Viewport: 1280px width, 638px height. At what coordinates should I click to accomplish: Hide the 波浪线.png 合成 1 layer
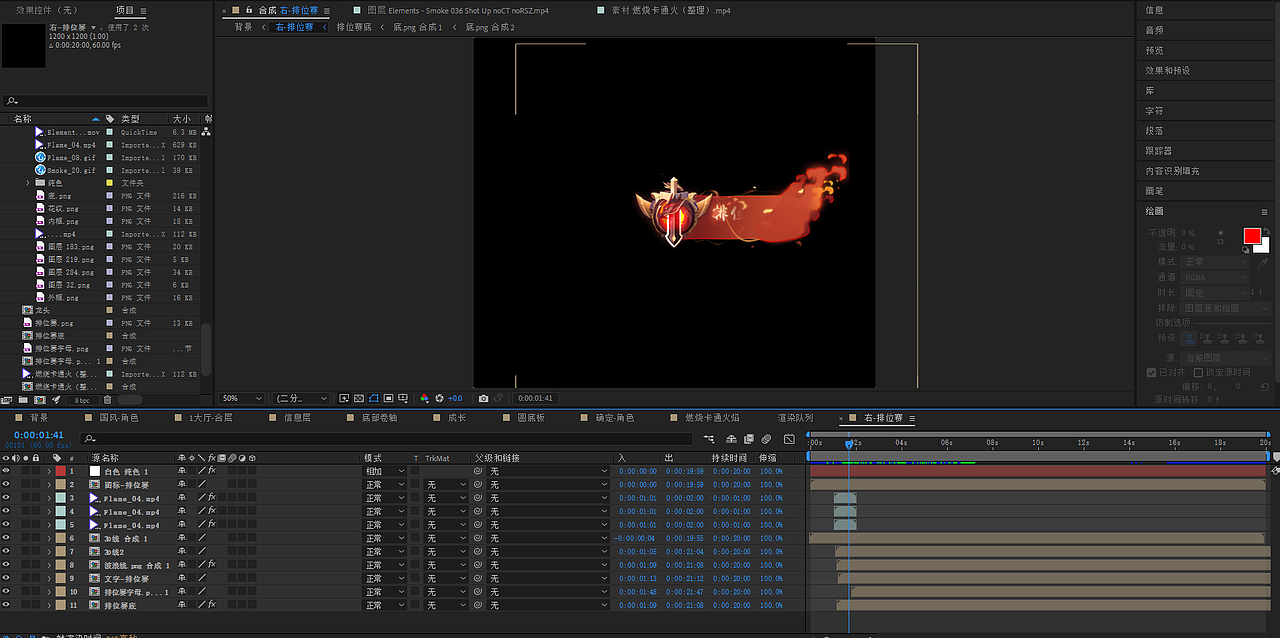[6, 565]
